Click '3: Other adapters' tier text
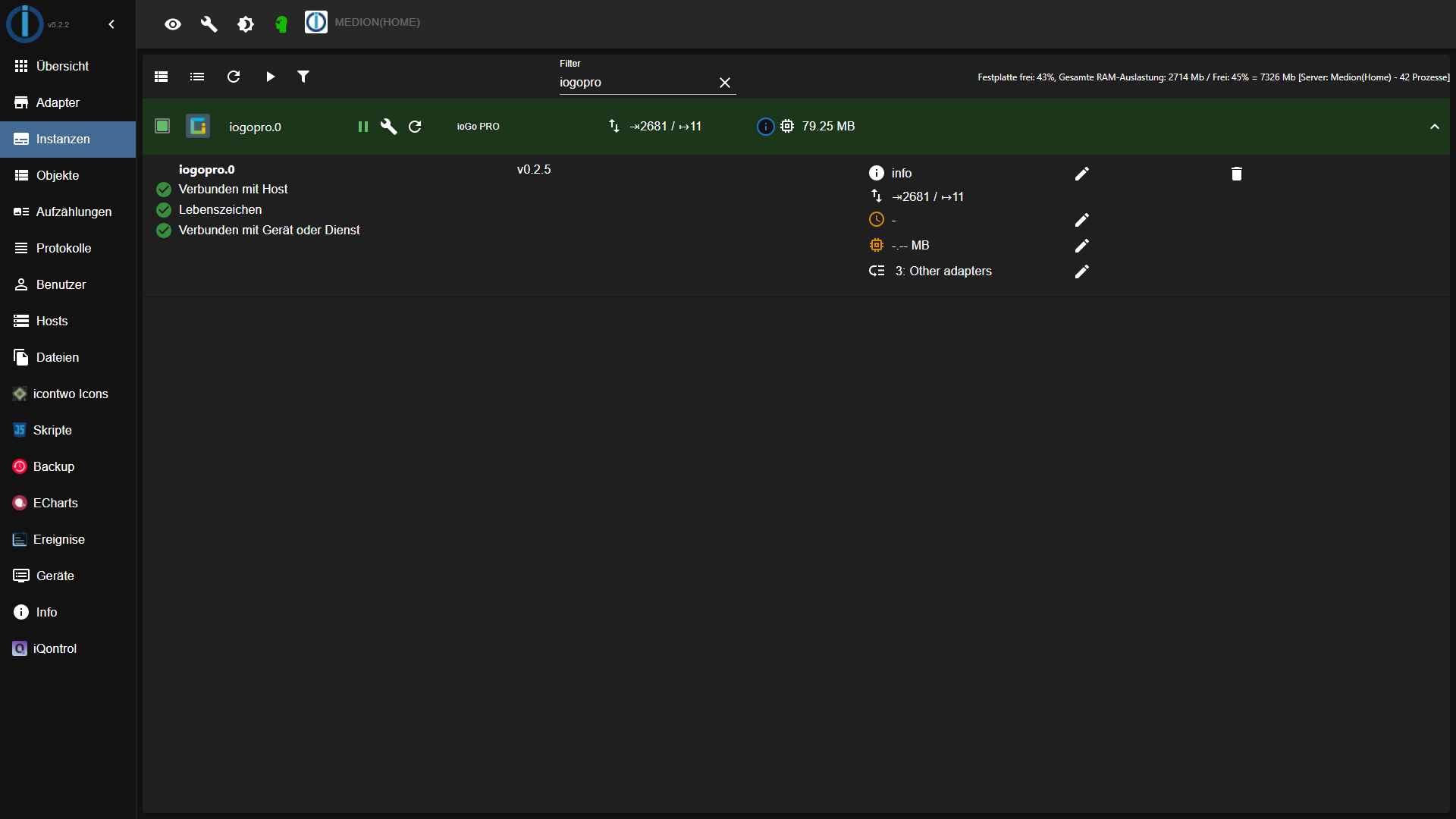 pos(943,271)
